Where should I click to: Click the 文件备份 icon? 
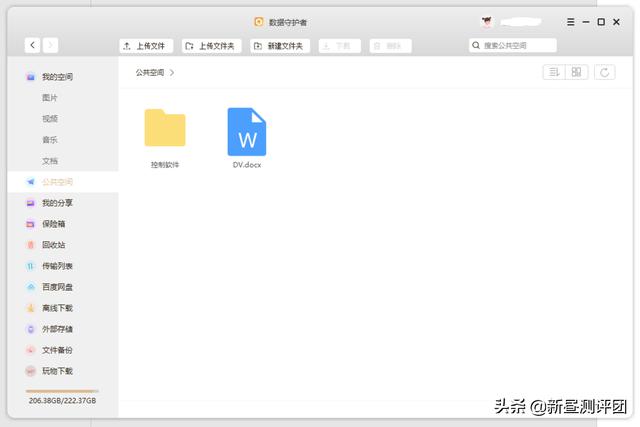tap(31, 350)
